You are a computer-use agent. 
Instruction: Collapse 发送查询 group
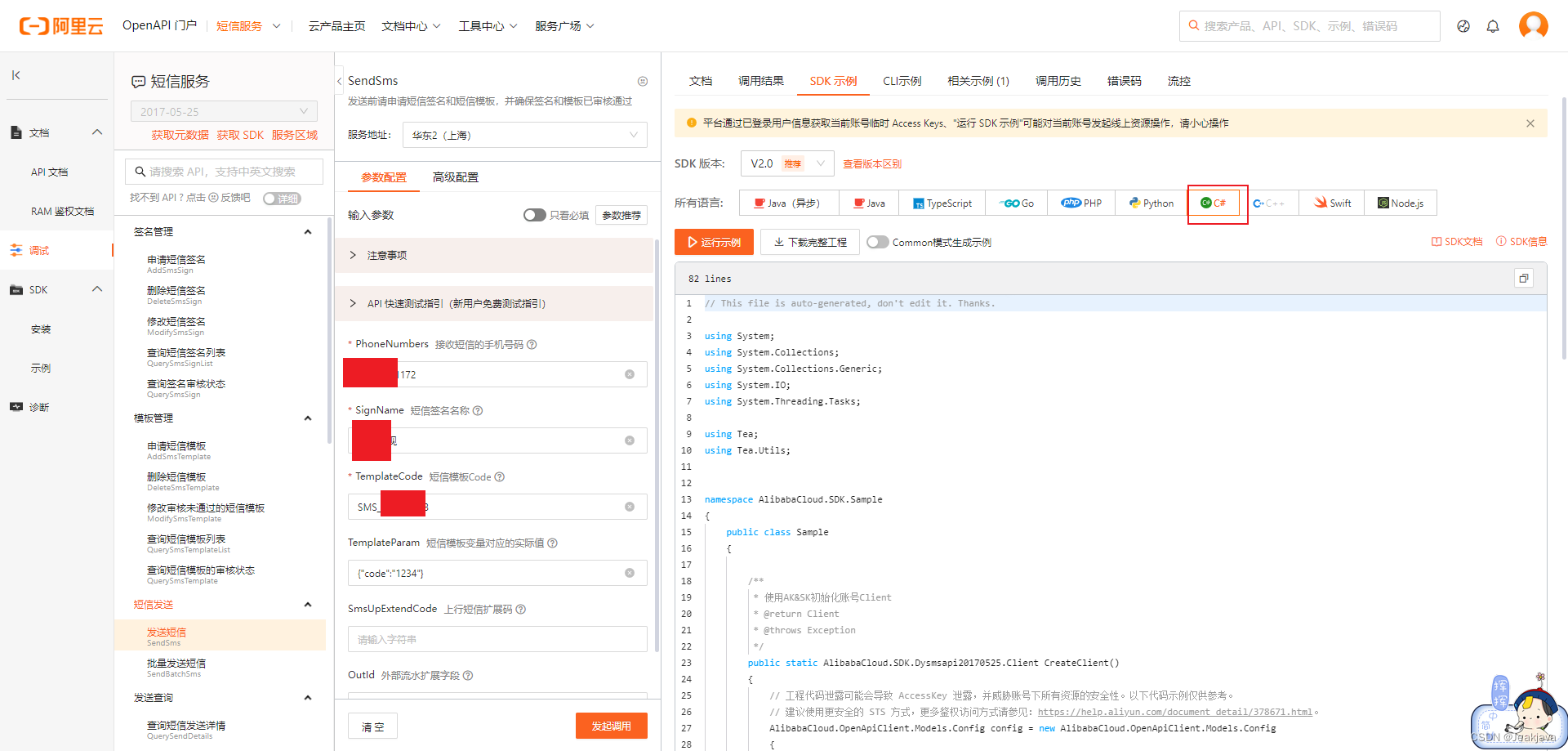[x=308, y=698]
